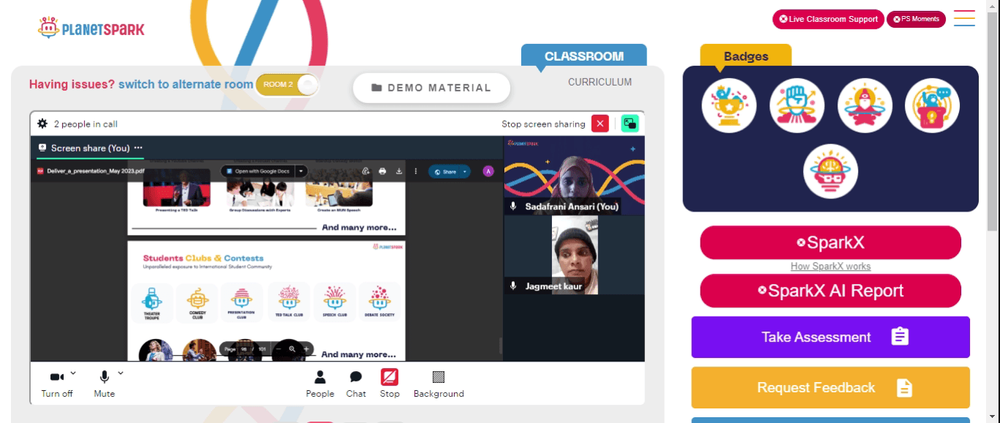Click Jagmeet kaur video tile
The height and width of the screenshot is (423, 1000).
tap(574, 255)
